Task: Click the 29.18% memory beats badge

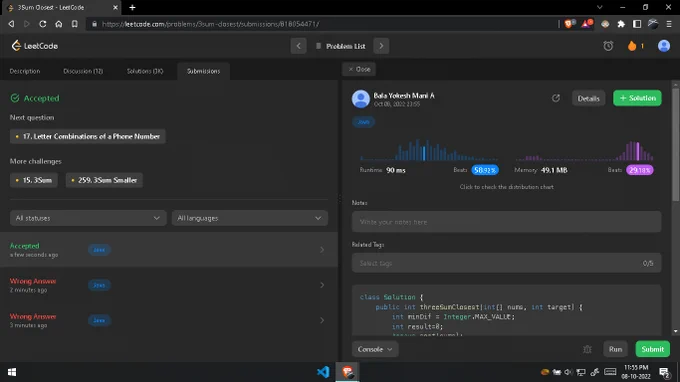Action: click(x=640, y=170)
